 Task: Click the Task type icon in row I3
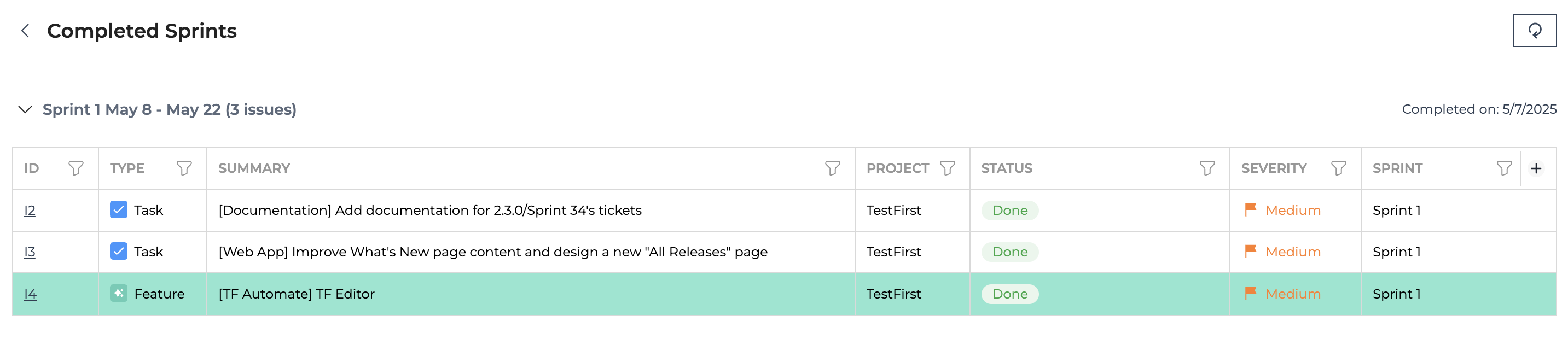pos(119,252)
